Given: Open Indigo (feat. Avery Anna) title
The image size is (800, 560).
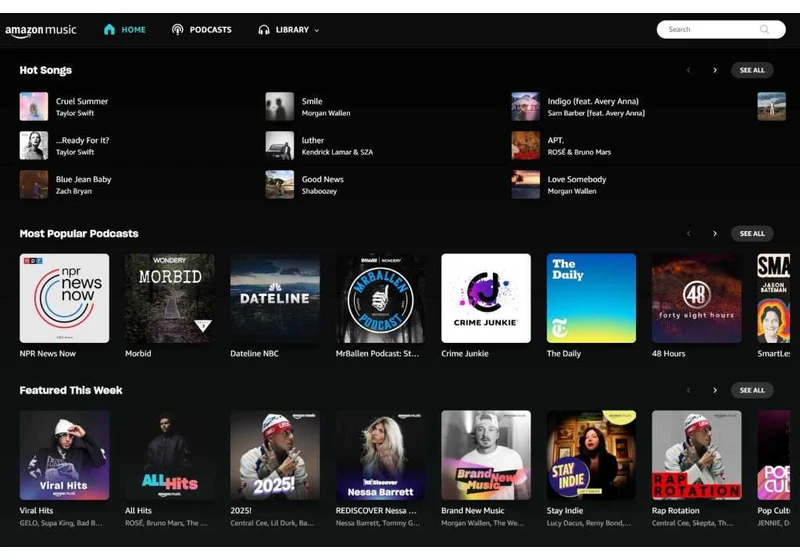Looking at the screenshot, I should tap(593, 101).
